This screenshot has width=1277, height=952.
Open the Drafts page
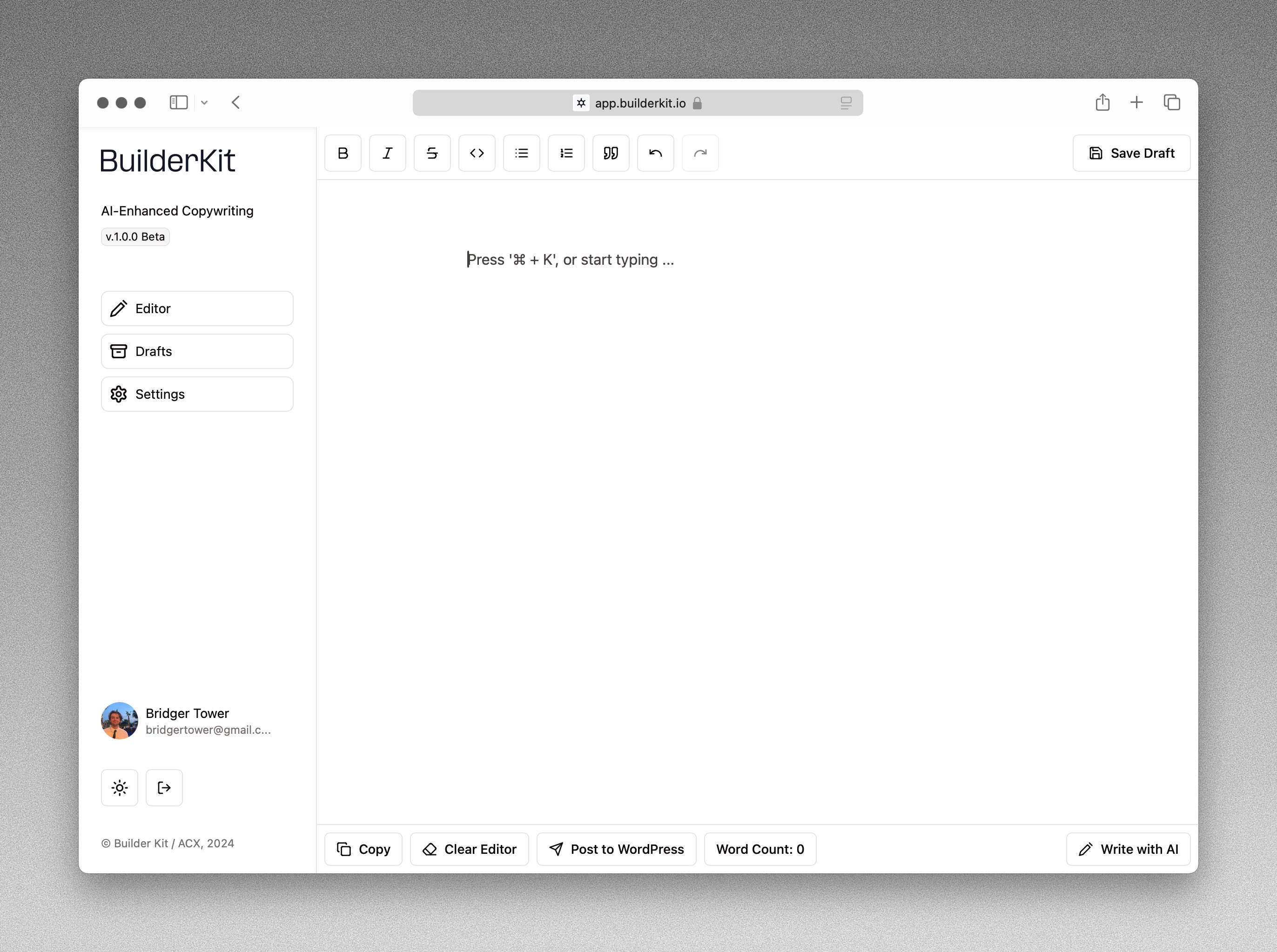[x=197, y=351]
